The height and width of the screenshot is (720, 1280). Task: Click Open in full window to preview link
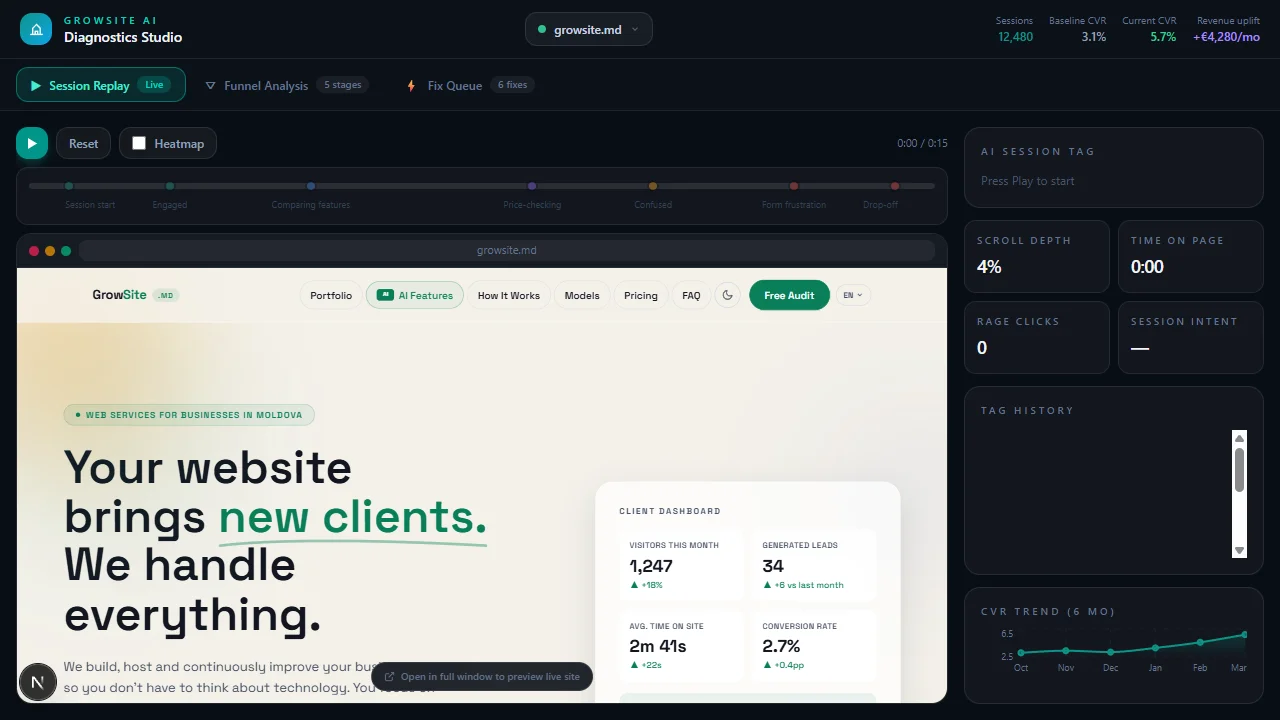coord(482,677)
